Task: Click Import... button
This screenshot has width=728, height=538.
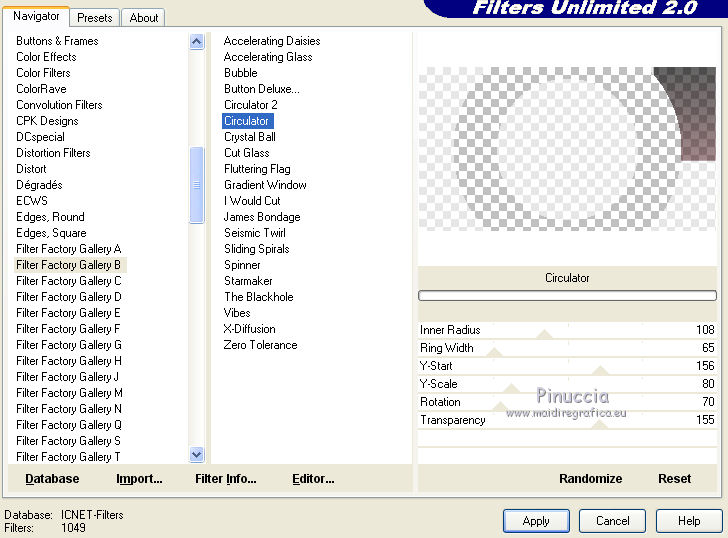Action: (139, 479)
